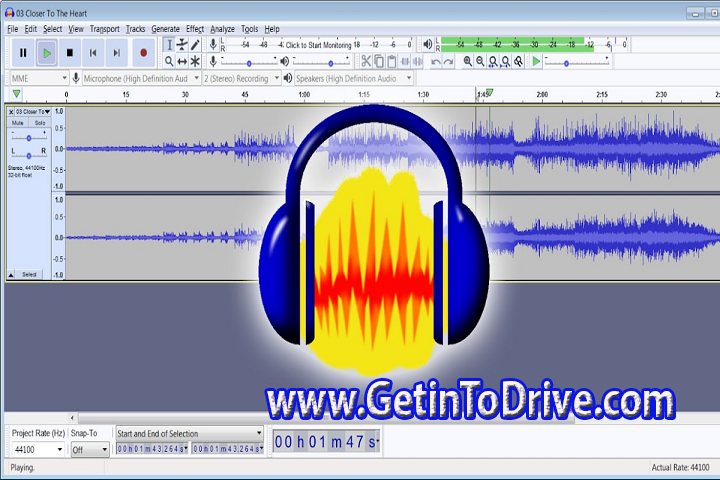This screenshot has width=720, height=480.
Task: Open the 03 Closer To track dropdown menu
Action: pos(33,112)
